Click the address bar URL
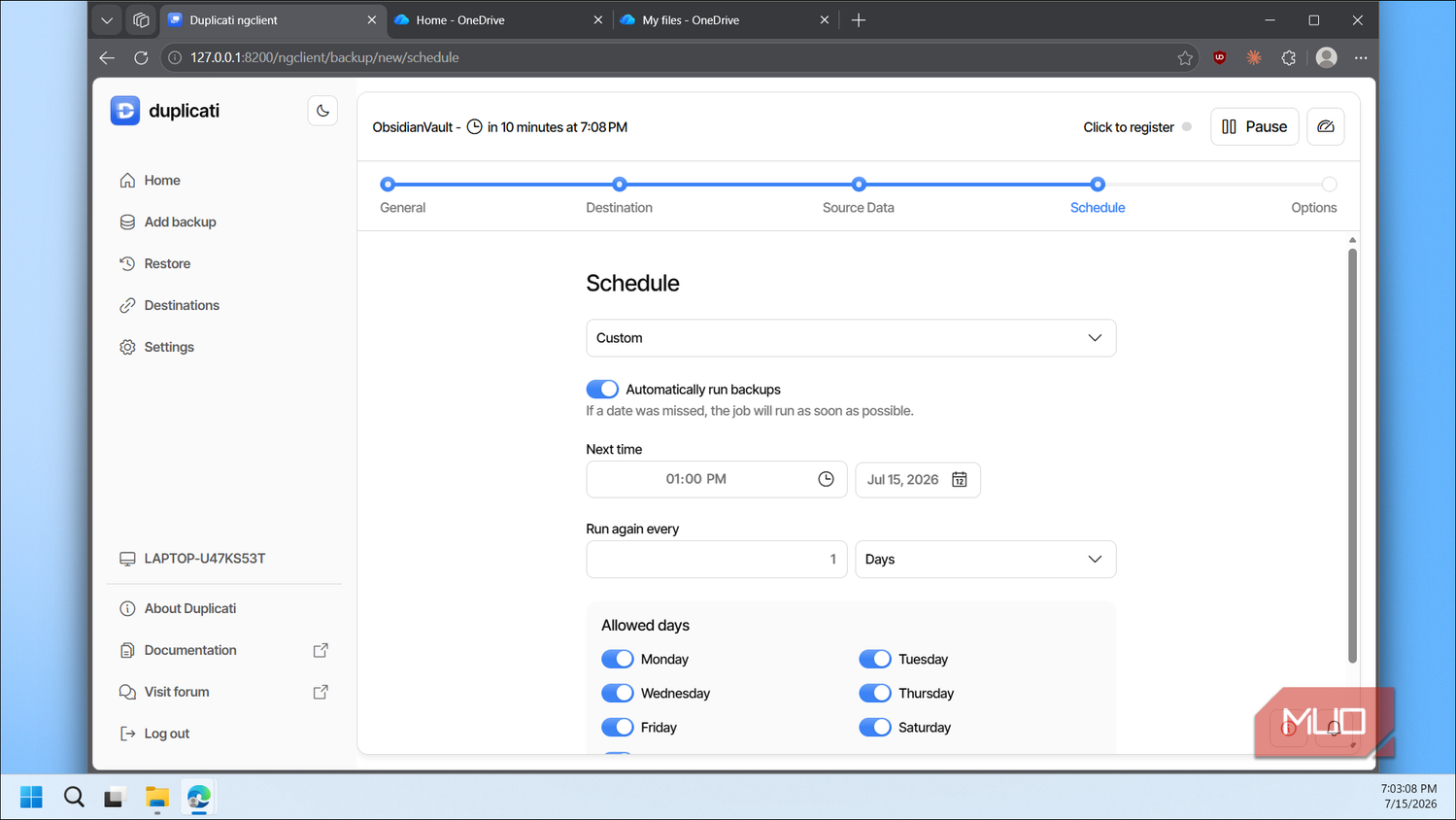The height and width of the screenshot is (820, 1456). 324,58
